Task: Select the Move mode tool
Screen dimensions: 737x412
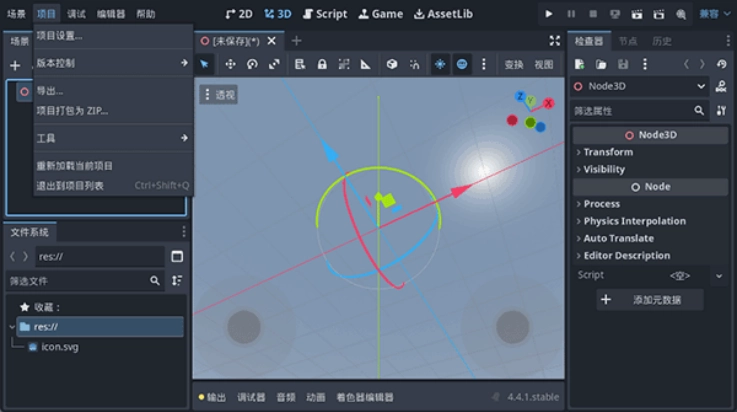Action: [x=230, y=64]
